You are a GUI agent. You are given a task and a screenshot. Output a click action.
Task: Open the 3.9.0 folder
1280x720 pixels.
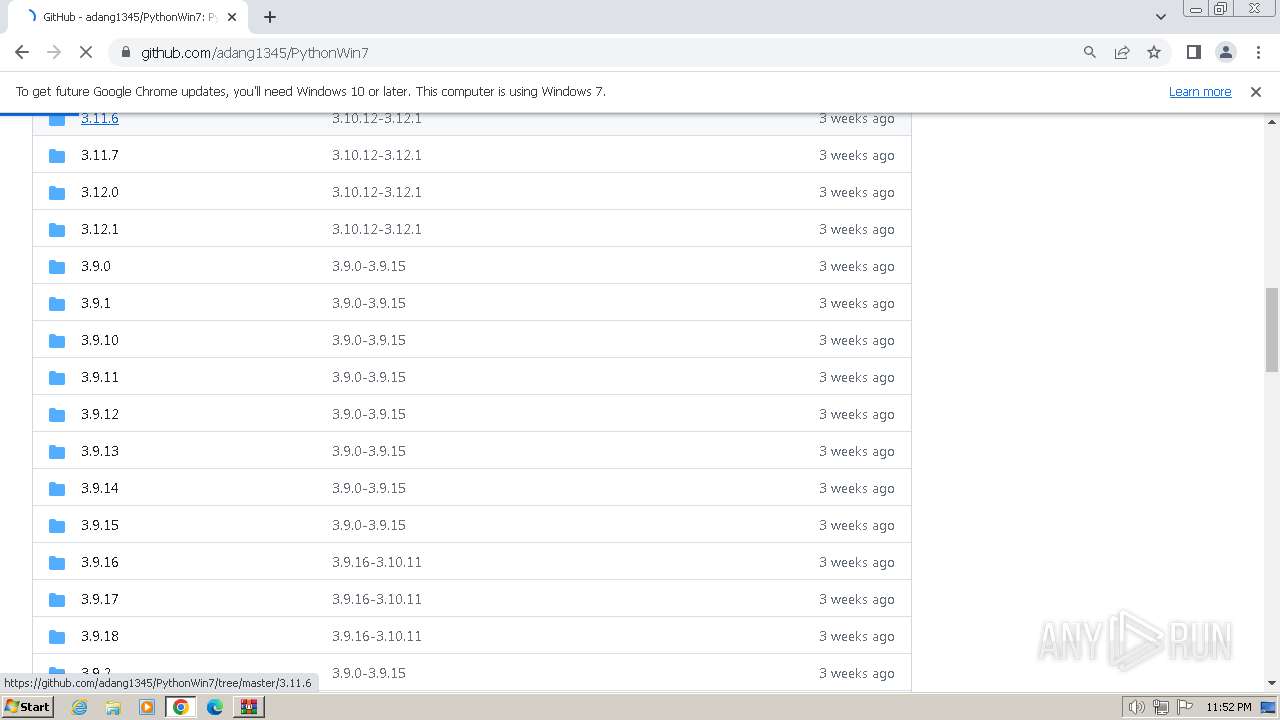(x=96, y=266)
